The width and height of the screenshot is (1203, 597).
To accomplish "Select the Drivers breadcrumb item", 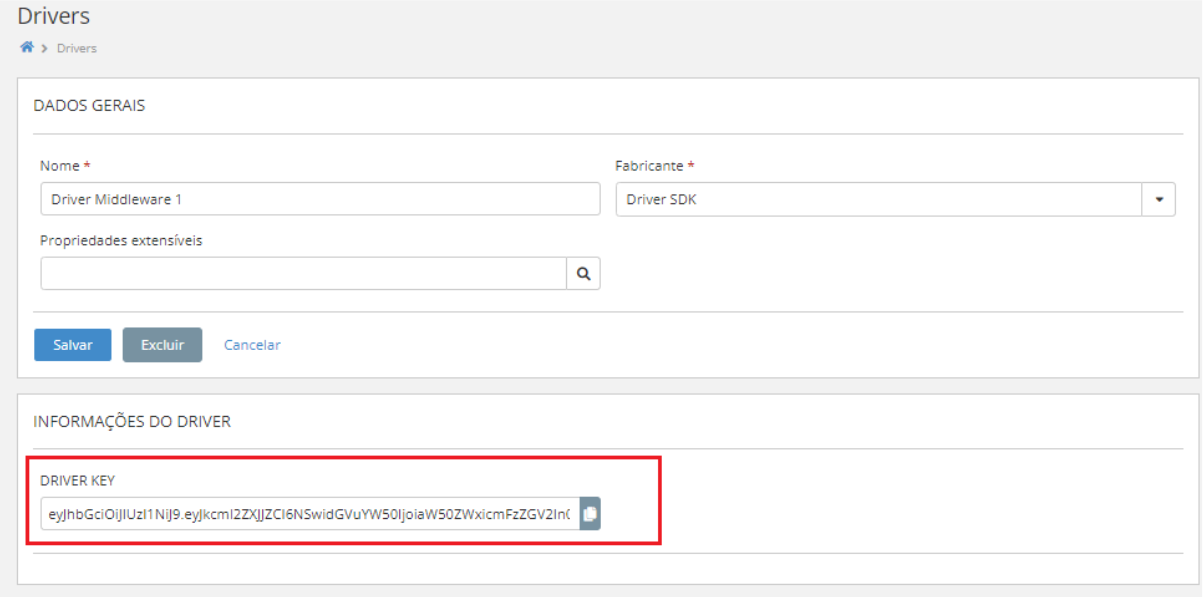I will click(x=77, y=48).
